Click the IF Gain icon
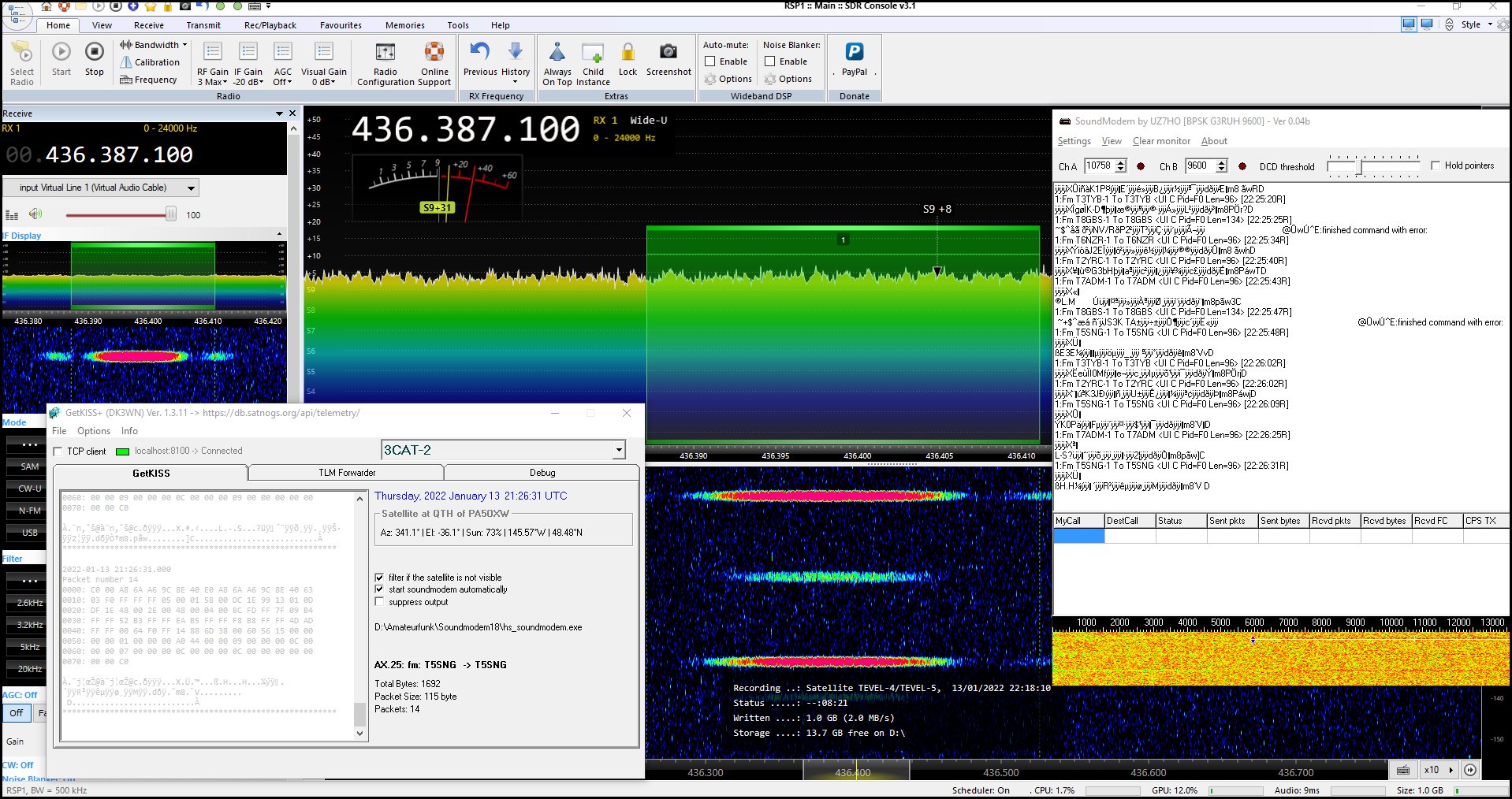 [x=248, y=52]
